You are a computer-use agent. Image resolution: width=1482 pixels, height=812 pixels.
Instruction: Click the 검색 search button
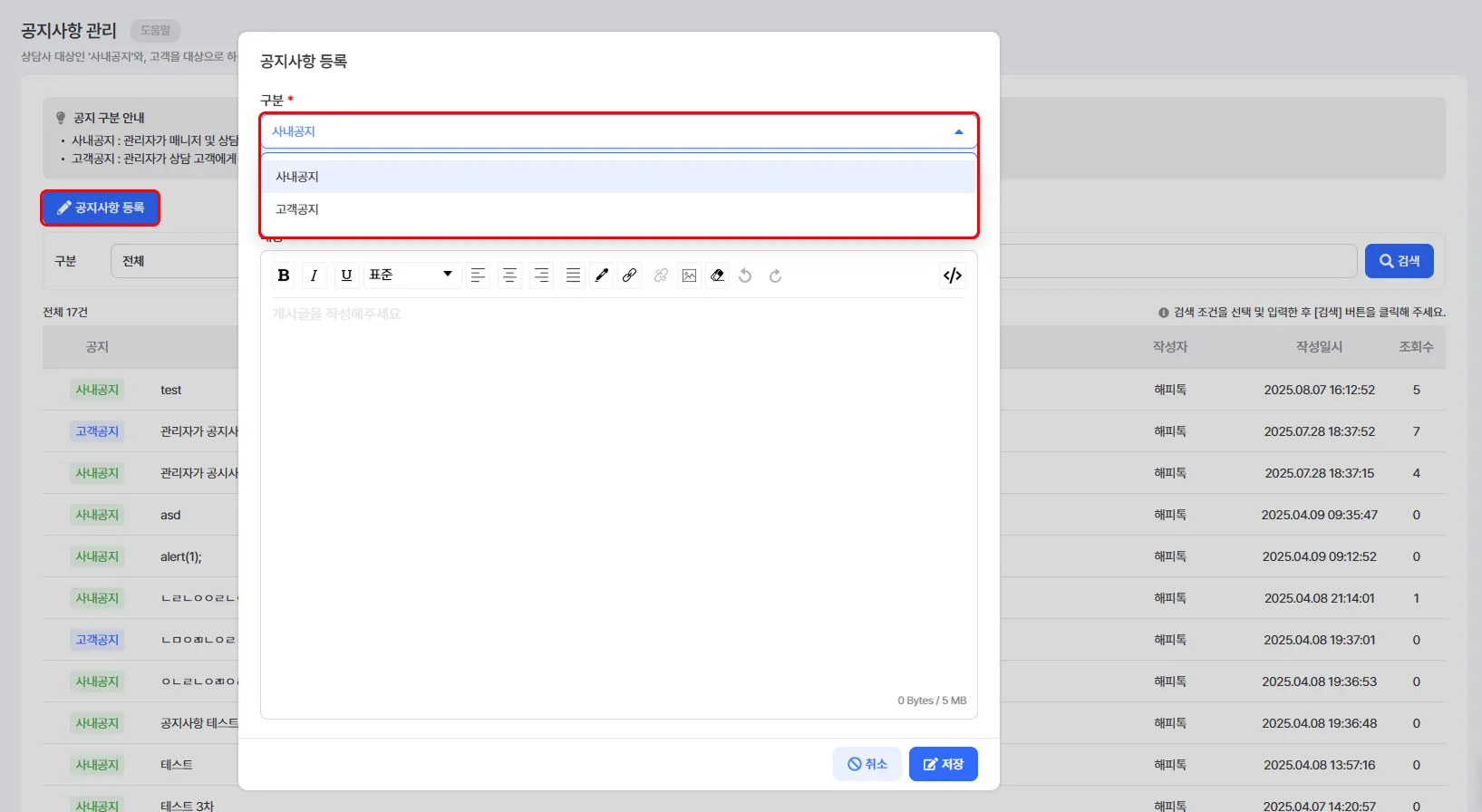1399,261
